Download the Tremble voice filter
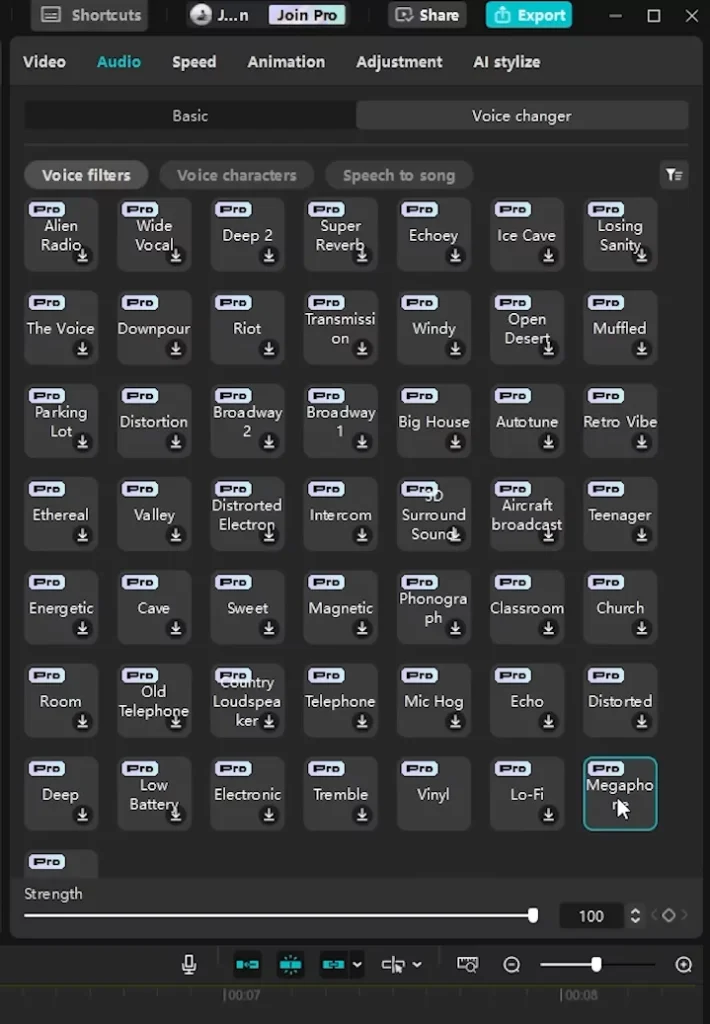 click(x=362, y=815)
